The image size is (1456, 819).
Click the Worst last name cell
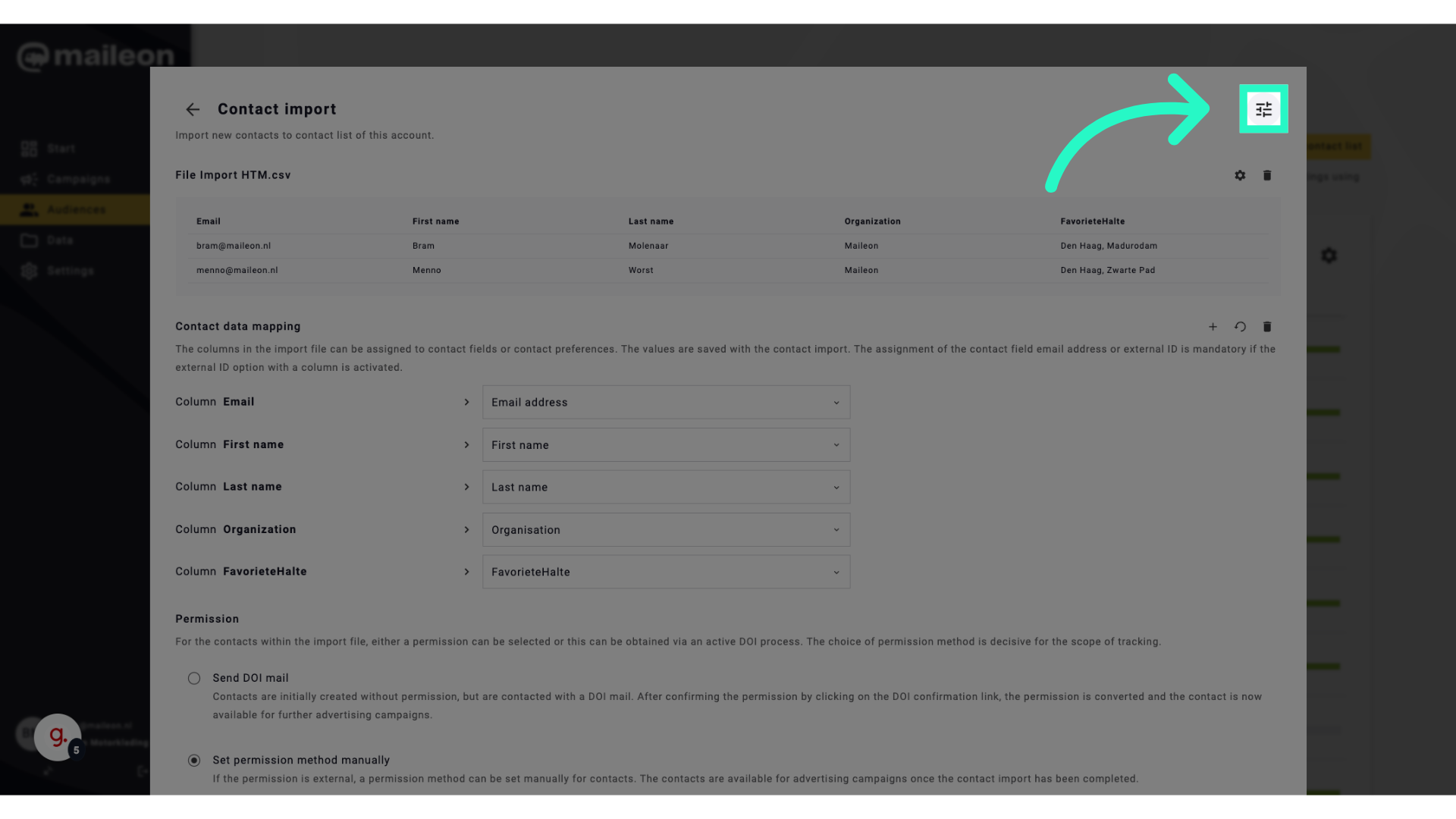641,270
